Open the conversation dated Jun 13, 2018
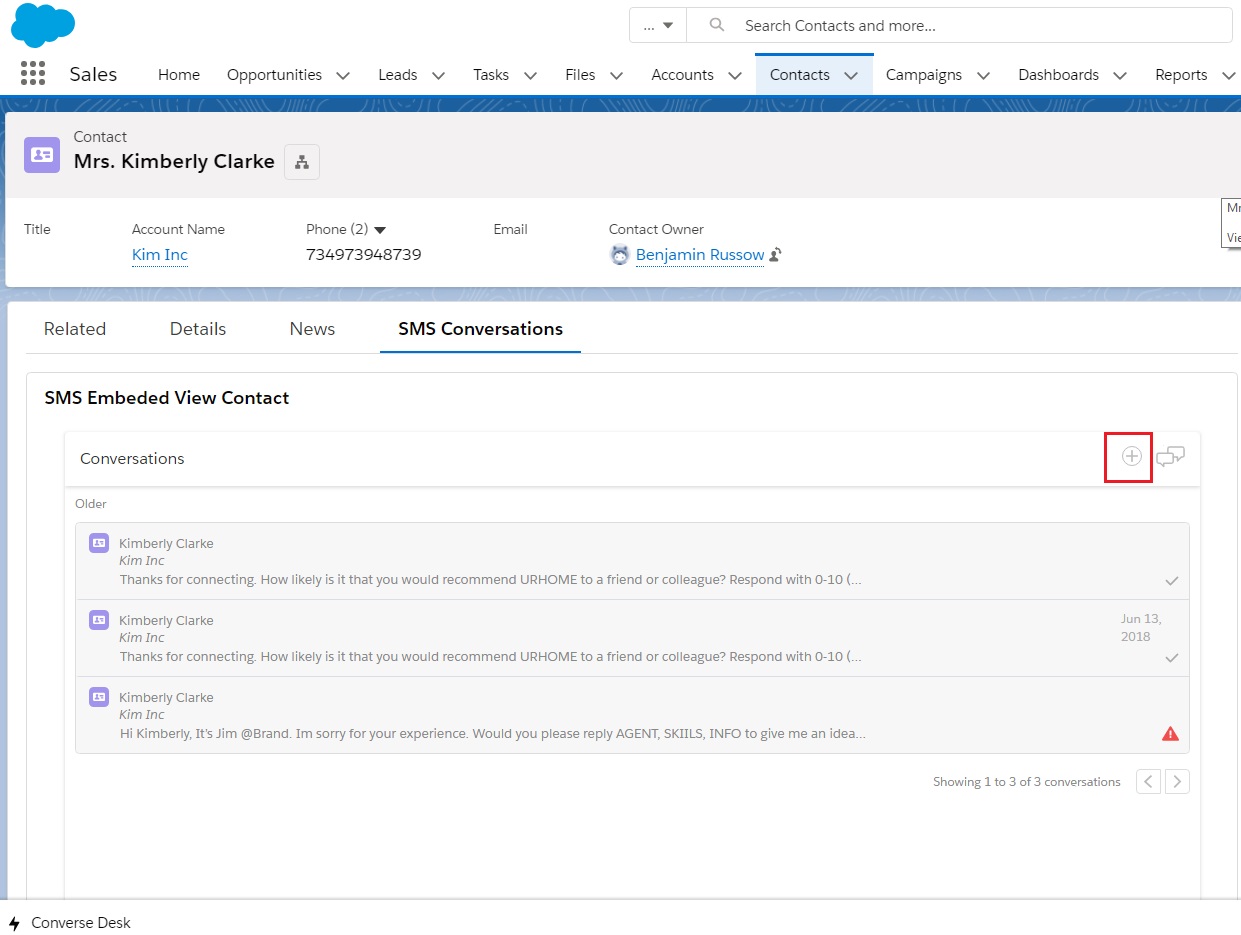 632,638
